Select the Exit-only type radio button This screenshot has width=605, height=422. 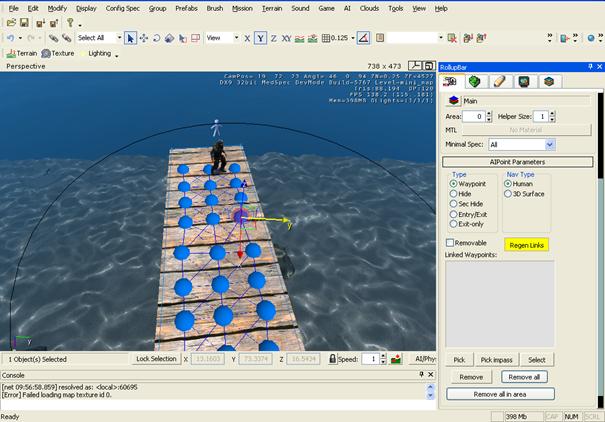(453, 224)
